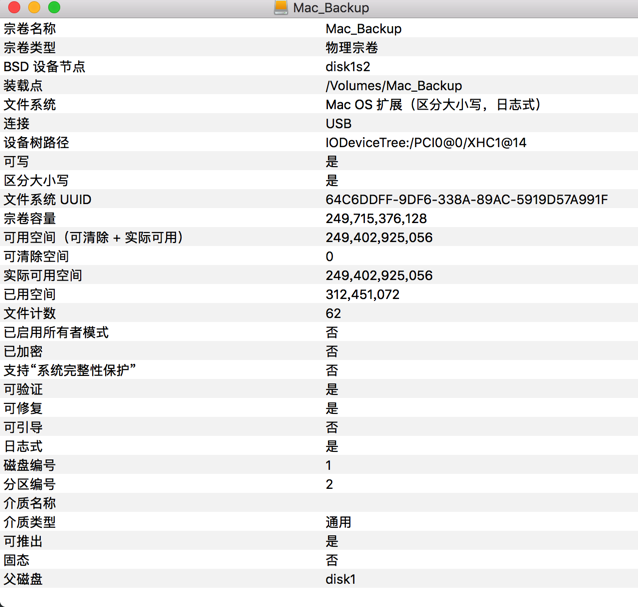Click 否 in the 已启用所有者模式 row
Viewport: 638px width, 607px height.
[332, 333]
